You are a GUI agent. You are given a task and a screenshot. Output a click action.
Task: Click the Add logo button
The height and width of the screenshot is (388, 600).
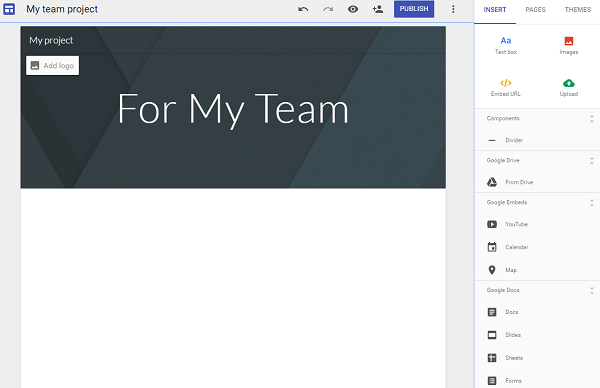(52, 65)
